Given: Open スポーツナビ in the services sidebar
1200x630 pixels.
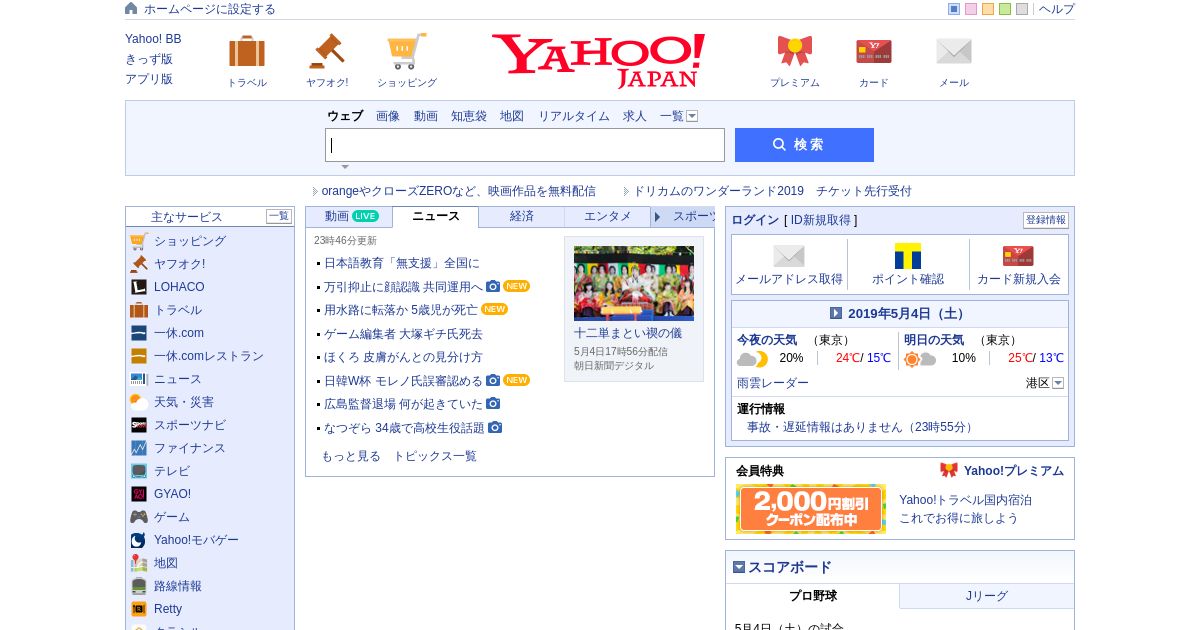Looking at the screenshot, I should click(x=190, y=425).
